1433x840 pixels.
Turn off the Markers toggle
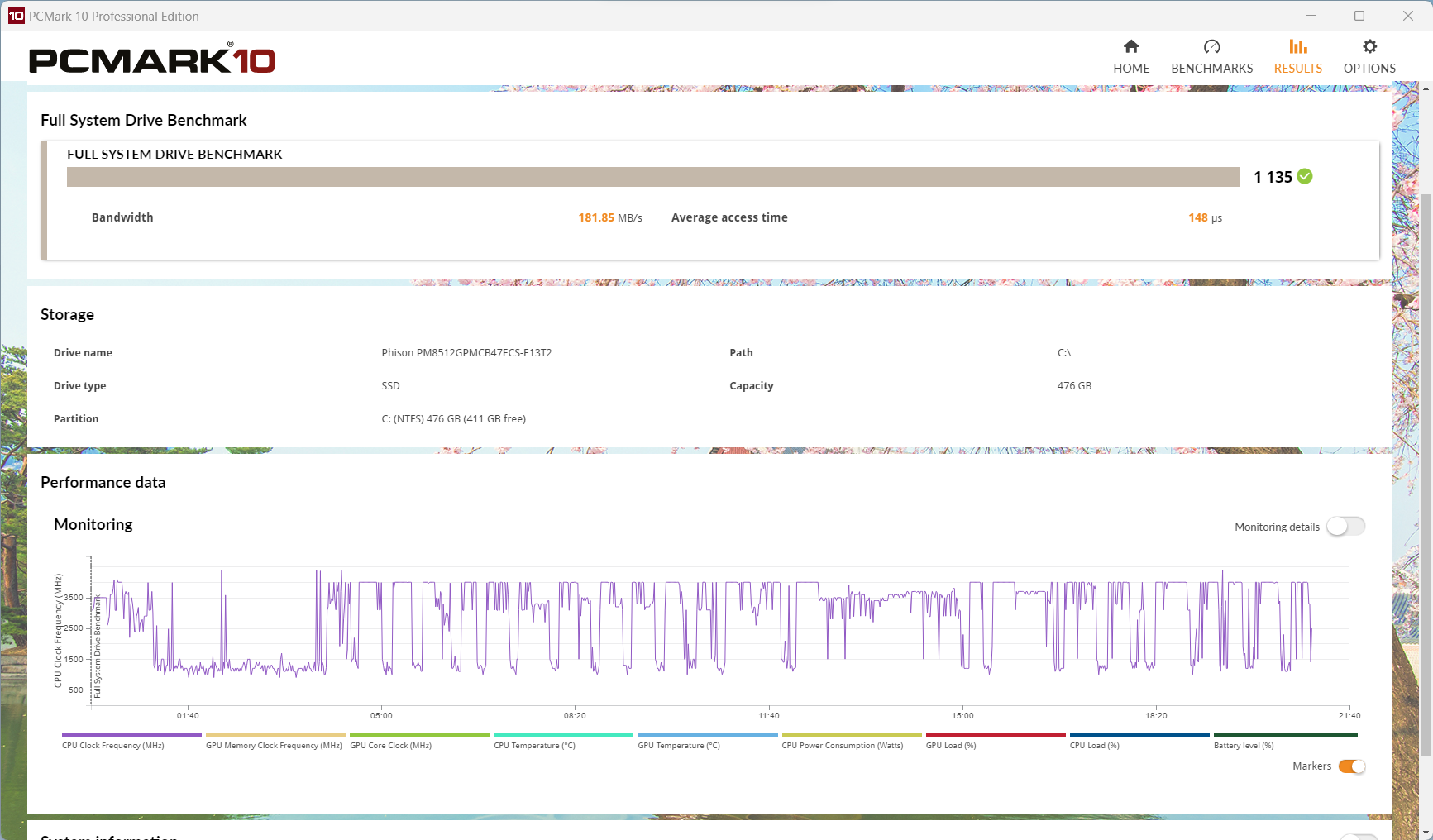point(1352,766)
